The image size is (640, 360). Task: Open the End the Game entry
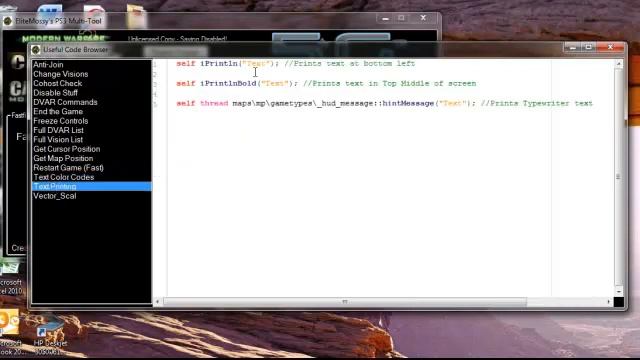58,111
